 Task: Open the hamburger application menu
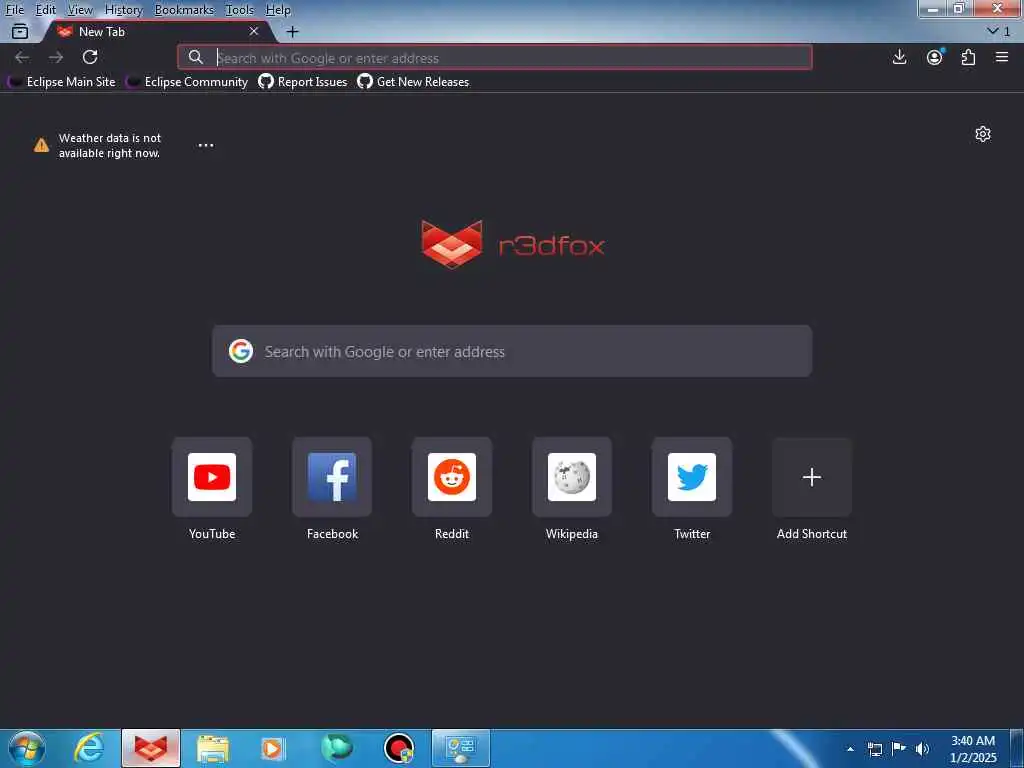[1002, 57]
